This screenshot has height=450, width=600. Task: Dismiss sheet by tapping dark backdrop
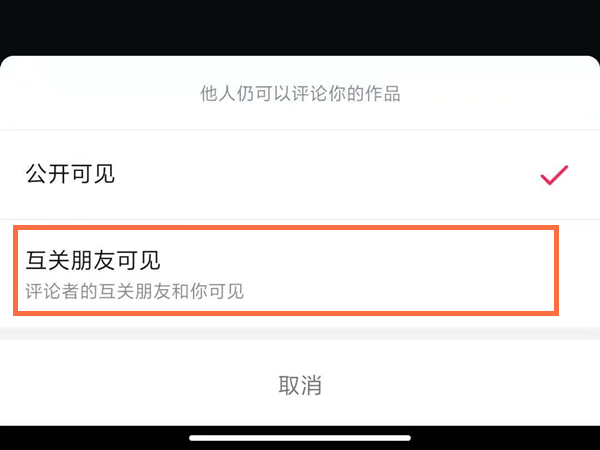300,25
